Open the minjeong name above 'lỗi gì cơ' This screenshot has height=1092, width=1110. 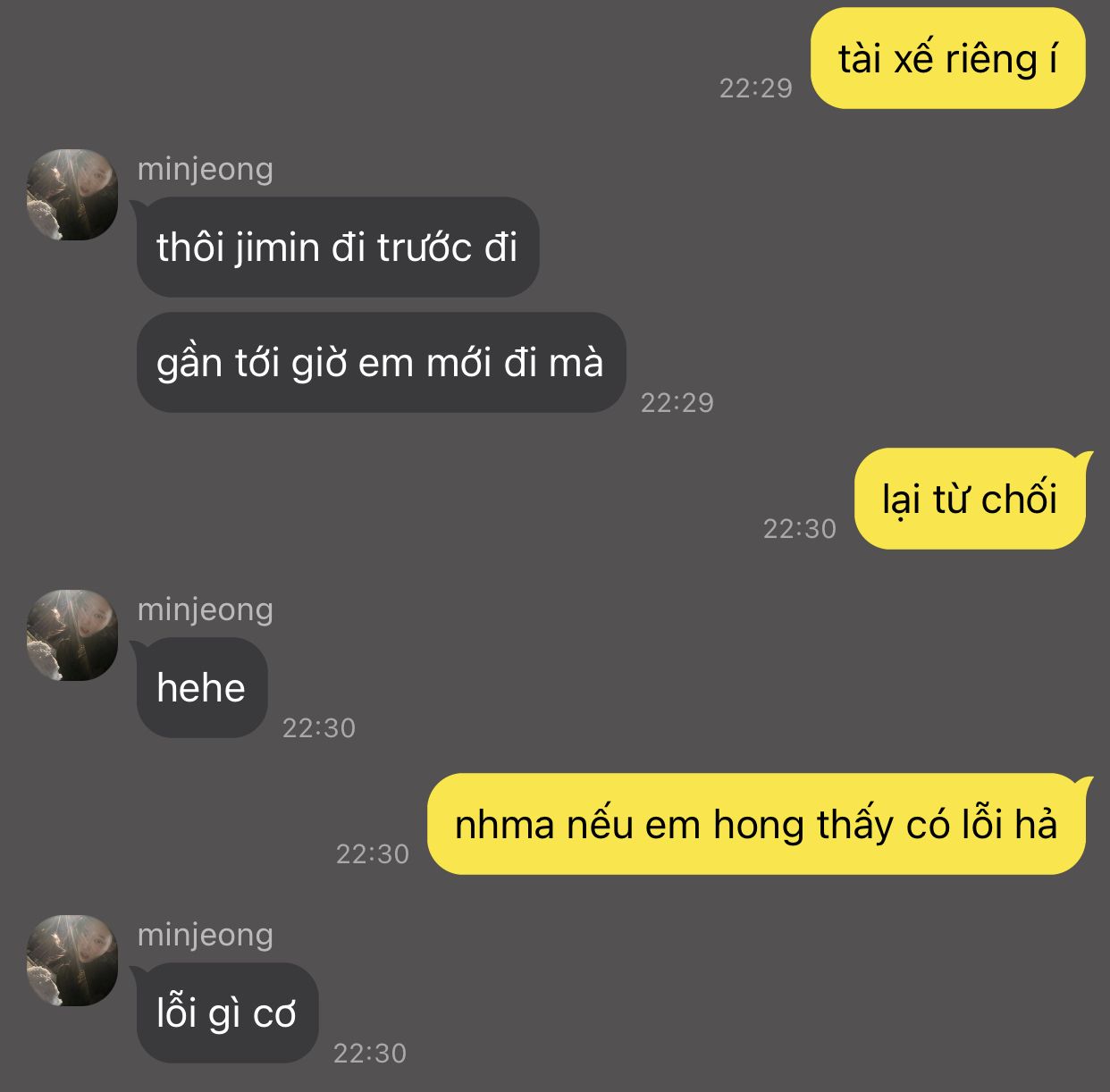(x=206, y=935)
